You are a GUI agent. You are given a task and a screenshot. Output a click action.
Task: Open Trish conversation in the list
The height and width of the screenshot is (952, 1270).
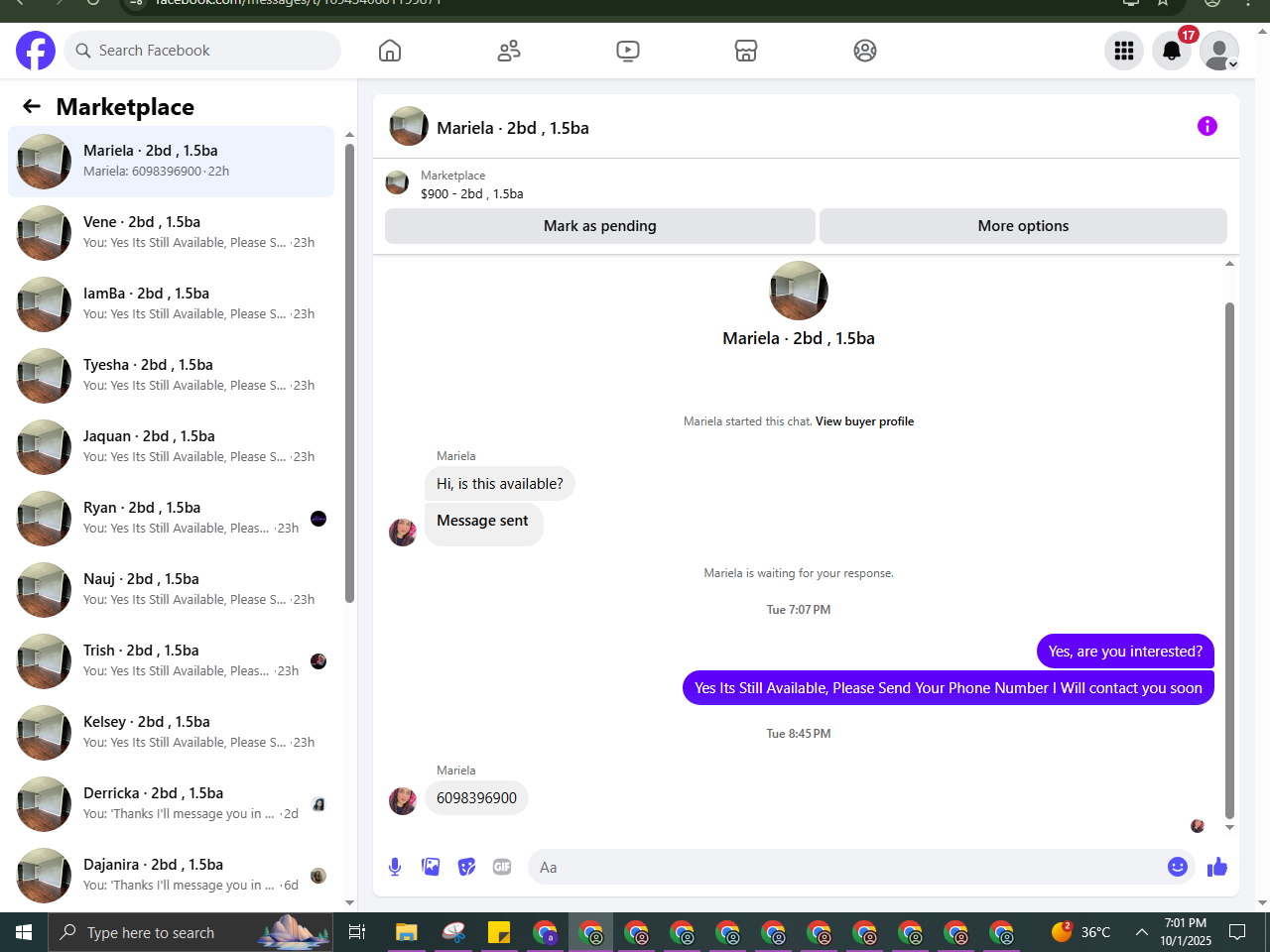pos(171,661)
